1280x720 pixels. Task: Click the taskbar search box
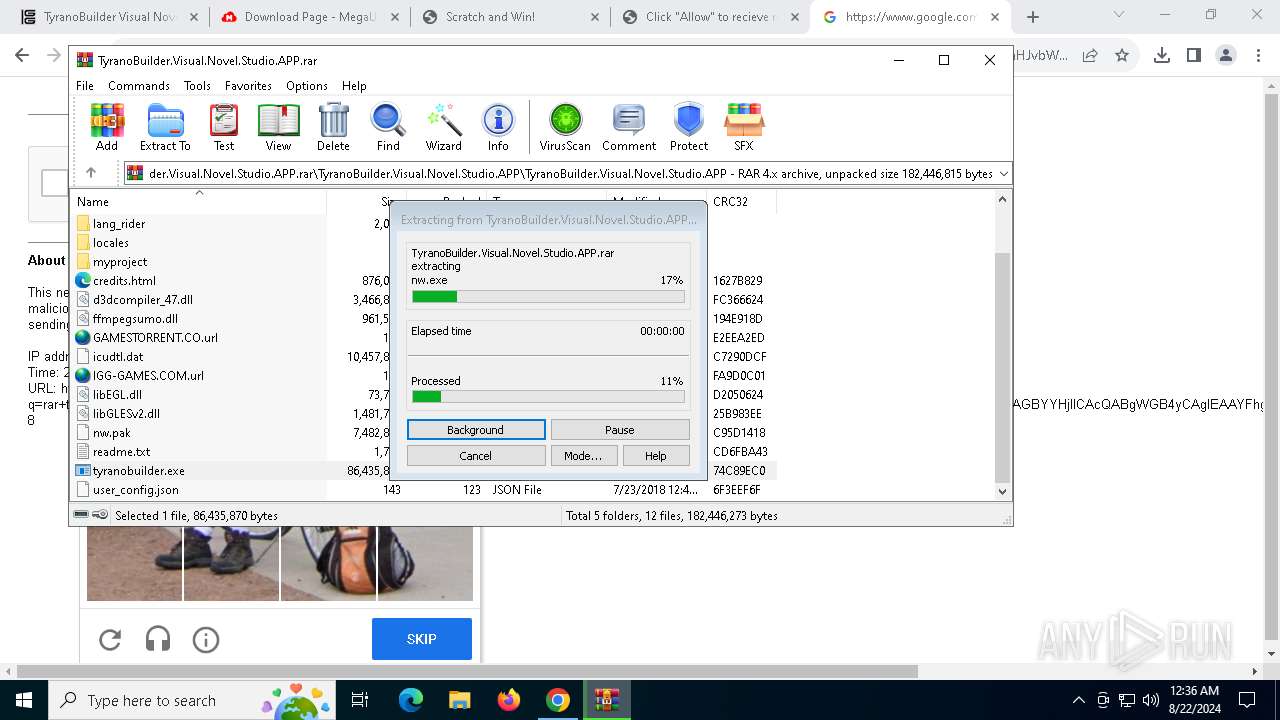tap(190, 700)
